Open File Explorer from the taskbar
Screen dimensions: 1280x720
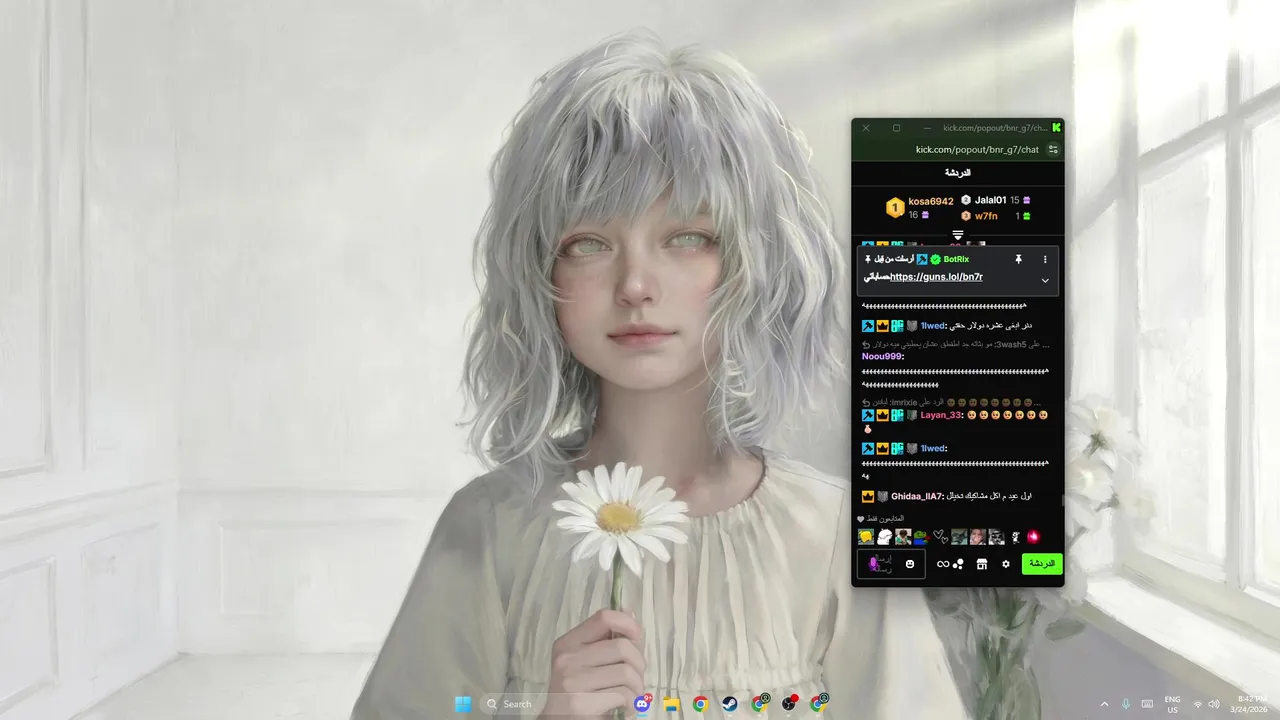(x=671, y=704)
